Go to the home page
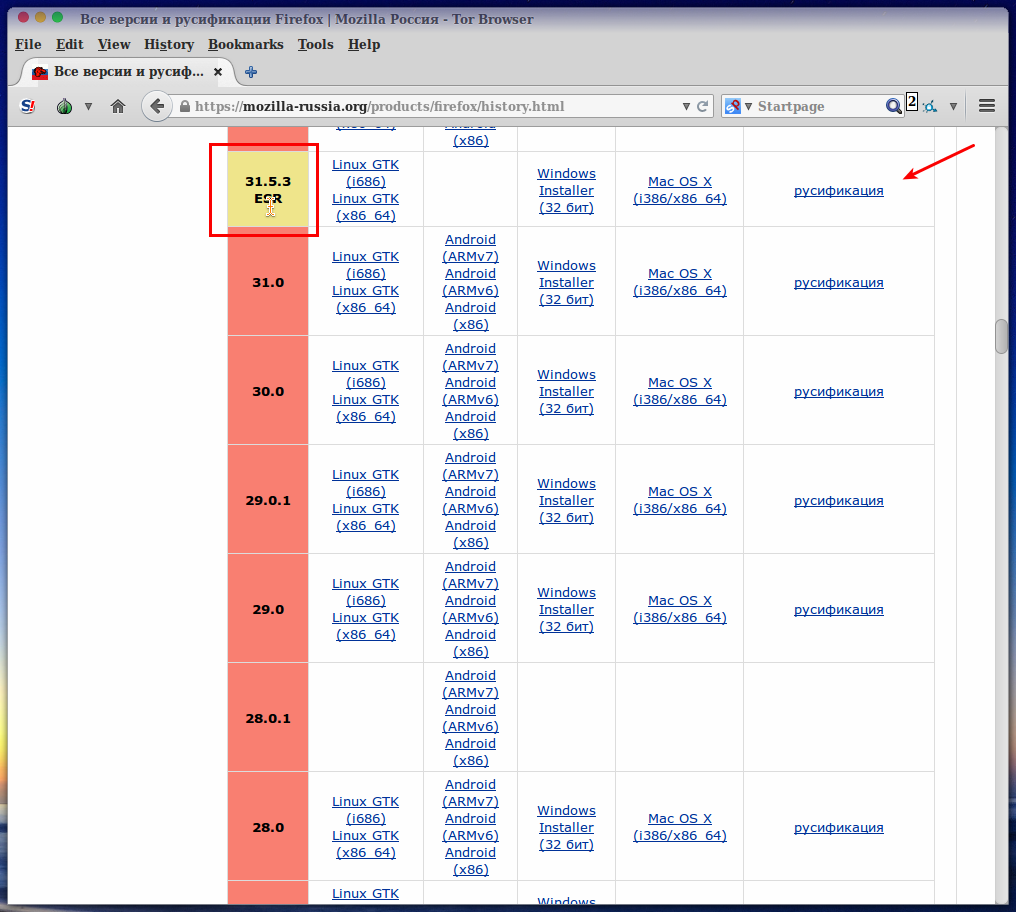The width and height of the screenshot is (1016, 912). 118,106
